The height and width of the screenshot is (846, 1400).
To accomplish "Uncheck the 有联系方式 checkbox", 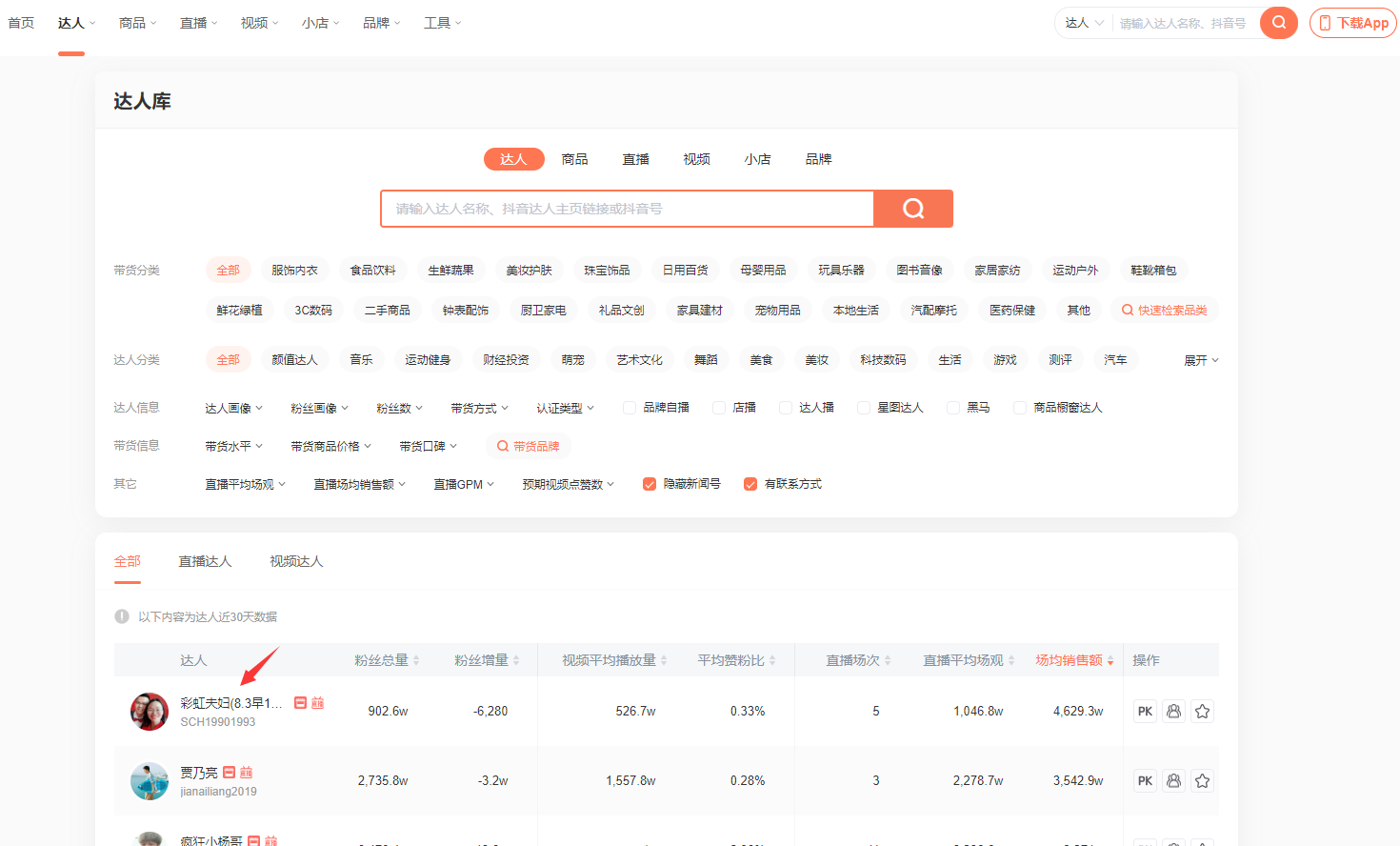I will (750, 484).
